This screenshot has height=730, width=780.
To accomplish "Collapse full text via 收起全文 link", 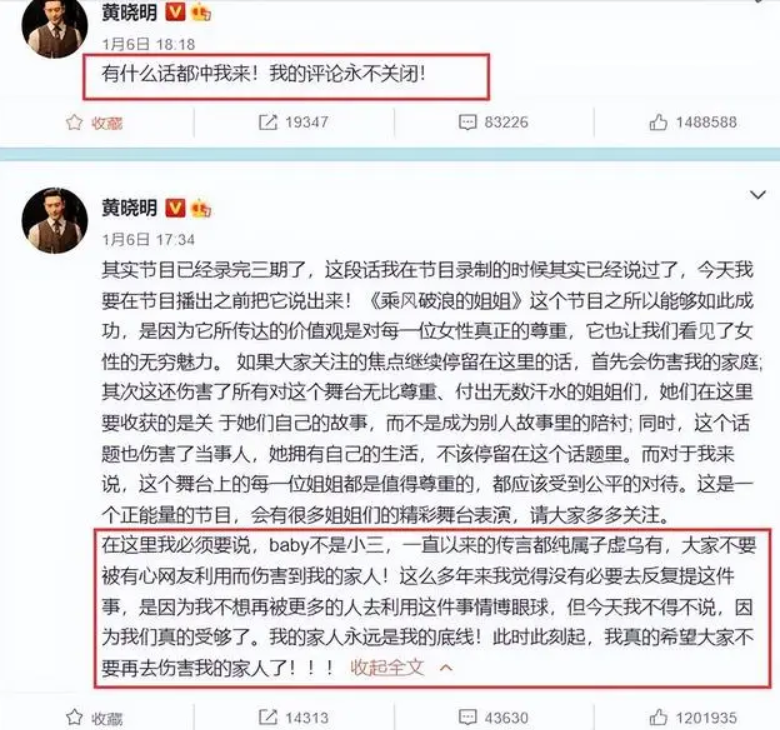I will pyautogui.click(x=387, y=668).
